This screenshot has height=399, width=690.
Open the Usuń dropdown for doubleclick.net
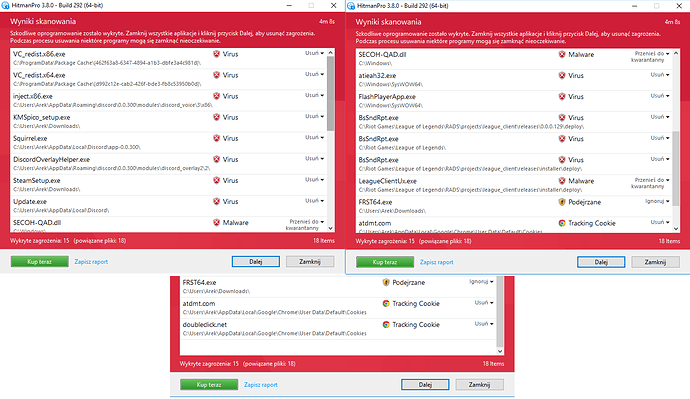tap(484, 324)
